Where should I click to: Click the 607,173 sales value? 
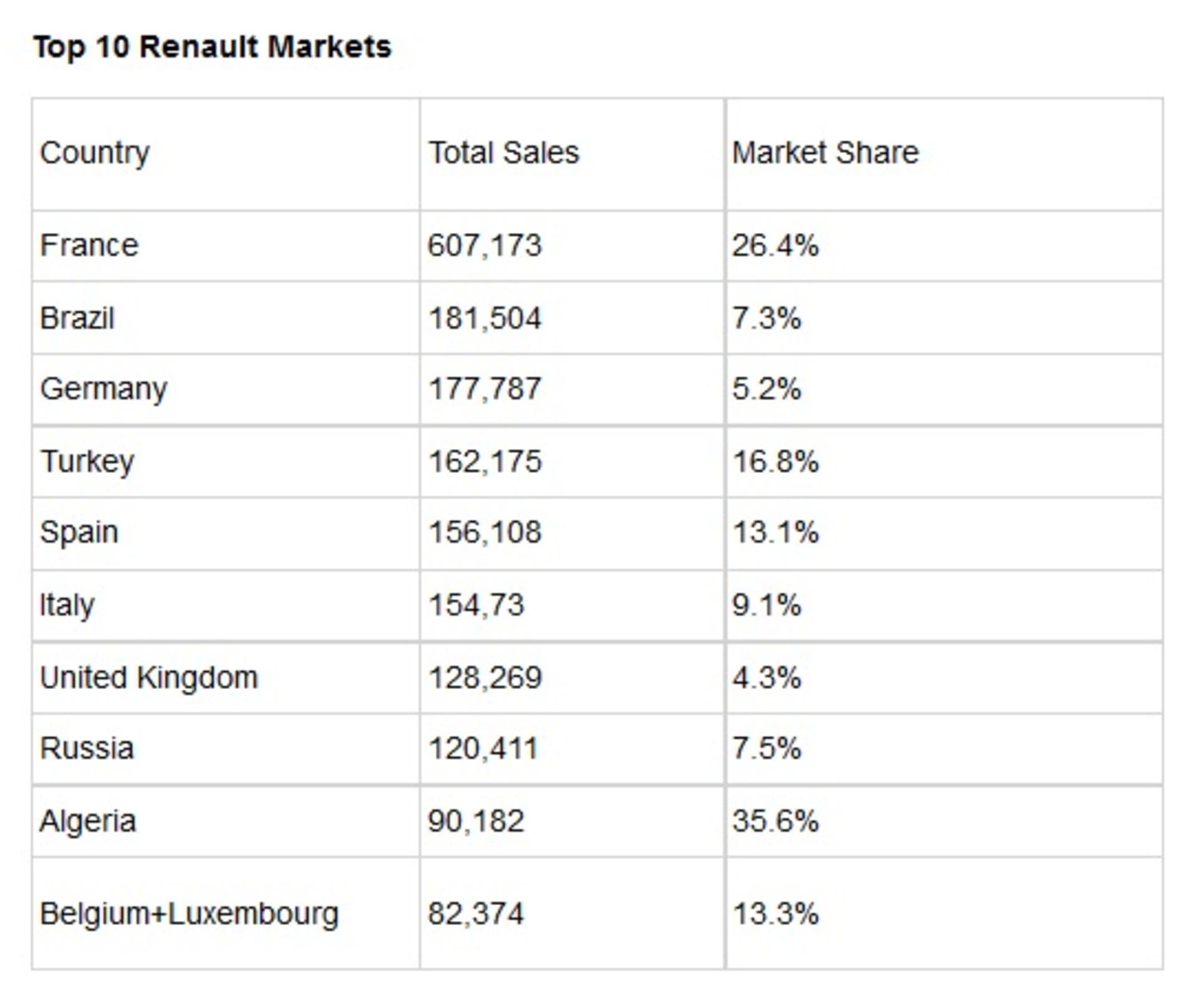coord(485,245)
